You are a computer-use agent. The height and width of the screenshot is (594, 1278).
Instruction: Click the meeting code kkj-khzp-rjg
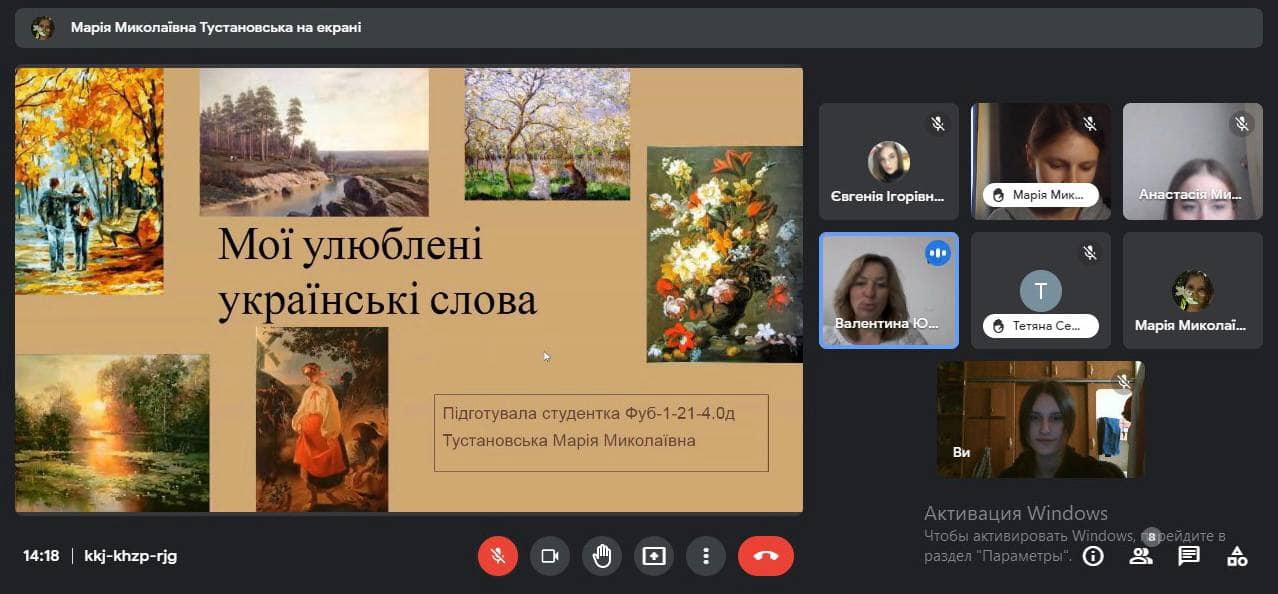pos(130,556)
